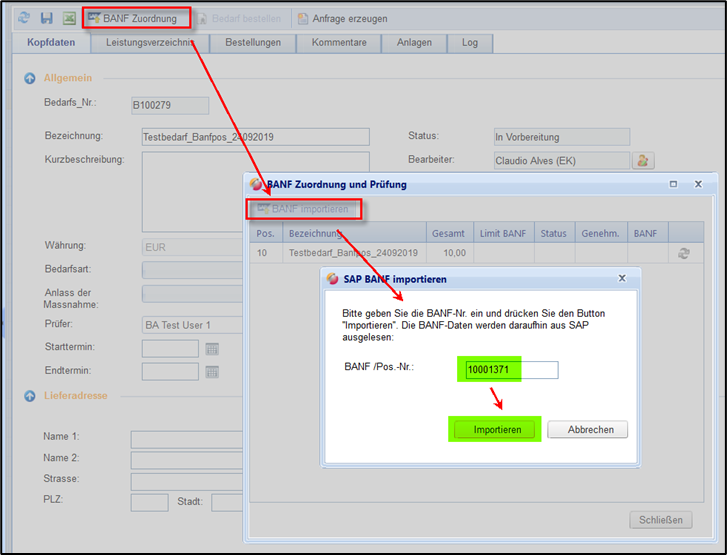Click the refresh icon in the BANF table row
This screenshot has height=555, width=727.
(684, 254)
